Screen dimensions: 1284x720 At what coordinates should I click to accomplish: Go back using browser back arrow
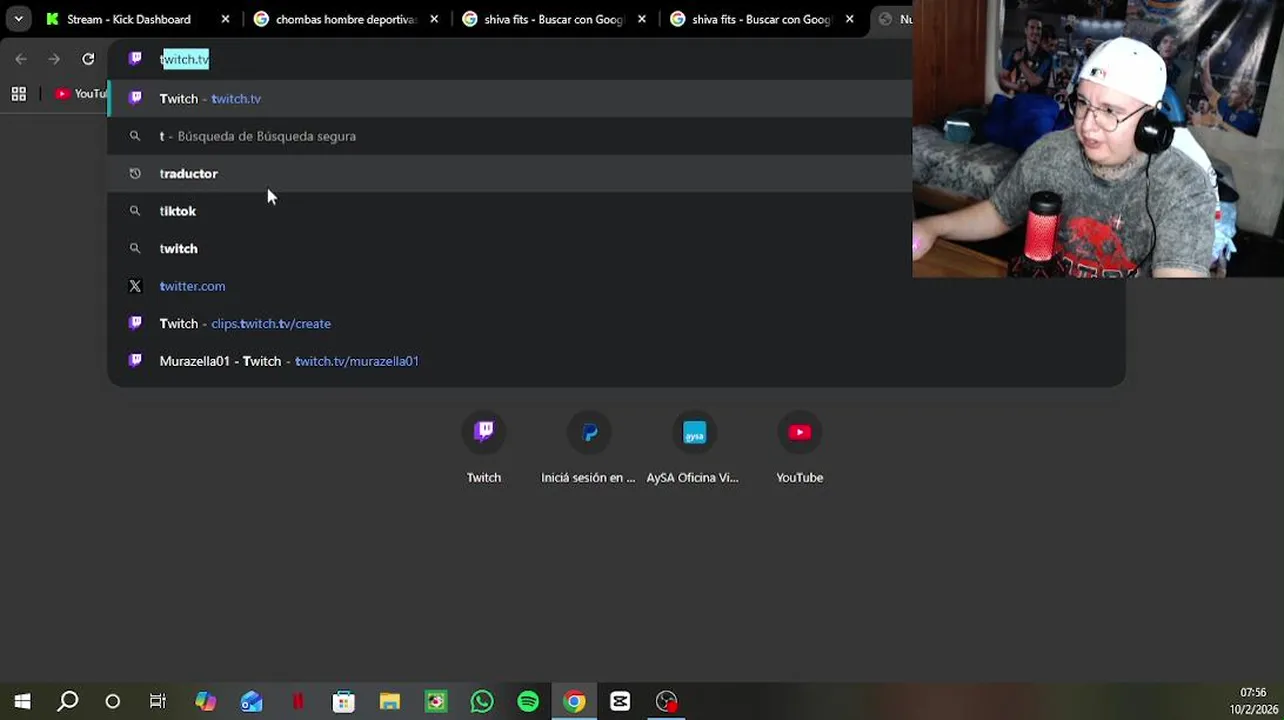(21, 59)
